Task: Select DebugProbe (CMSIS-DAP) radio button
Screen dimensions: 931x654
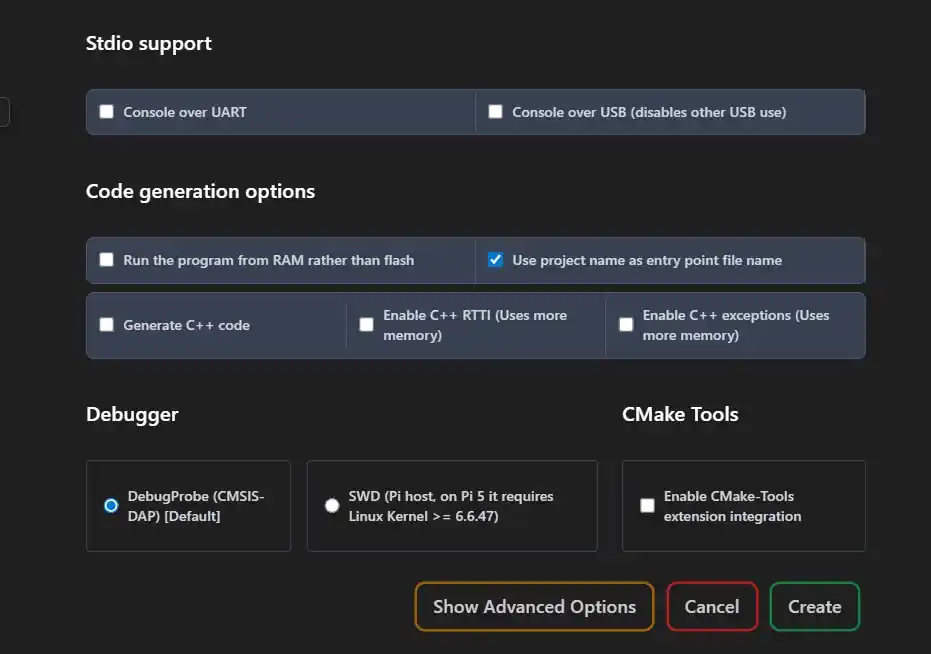Action: pyautogui.click(x=111, y=506)
